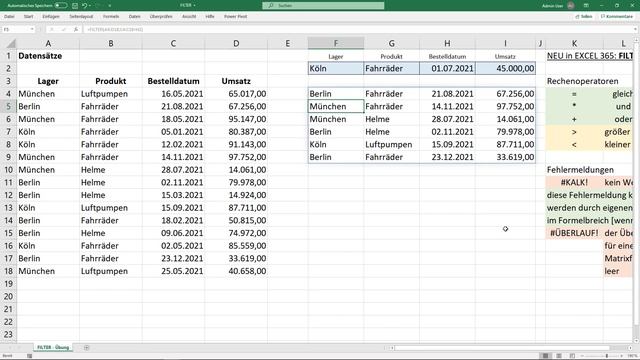Click in the Suchen search box

(x=323, y=5)
